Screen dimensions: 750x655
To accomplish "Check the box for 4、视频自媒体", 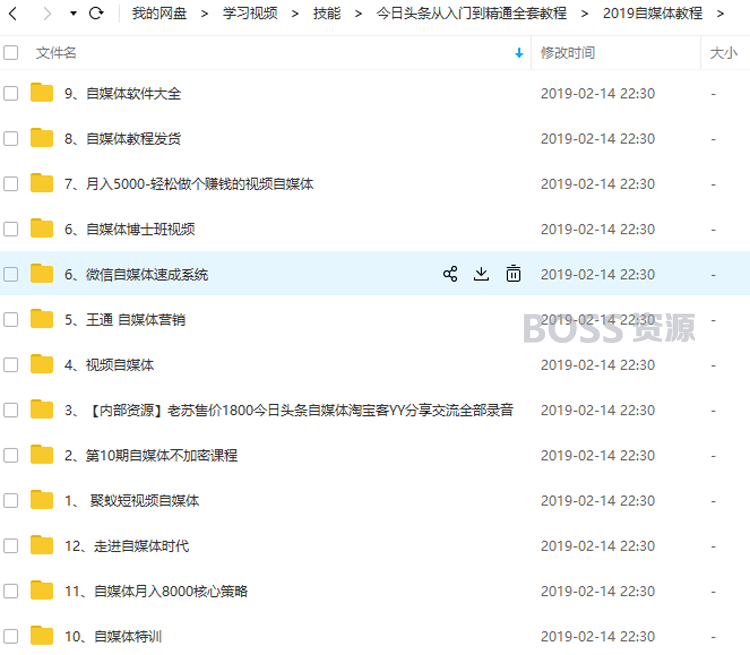I will pyautogui.click(x=11, y=365).
